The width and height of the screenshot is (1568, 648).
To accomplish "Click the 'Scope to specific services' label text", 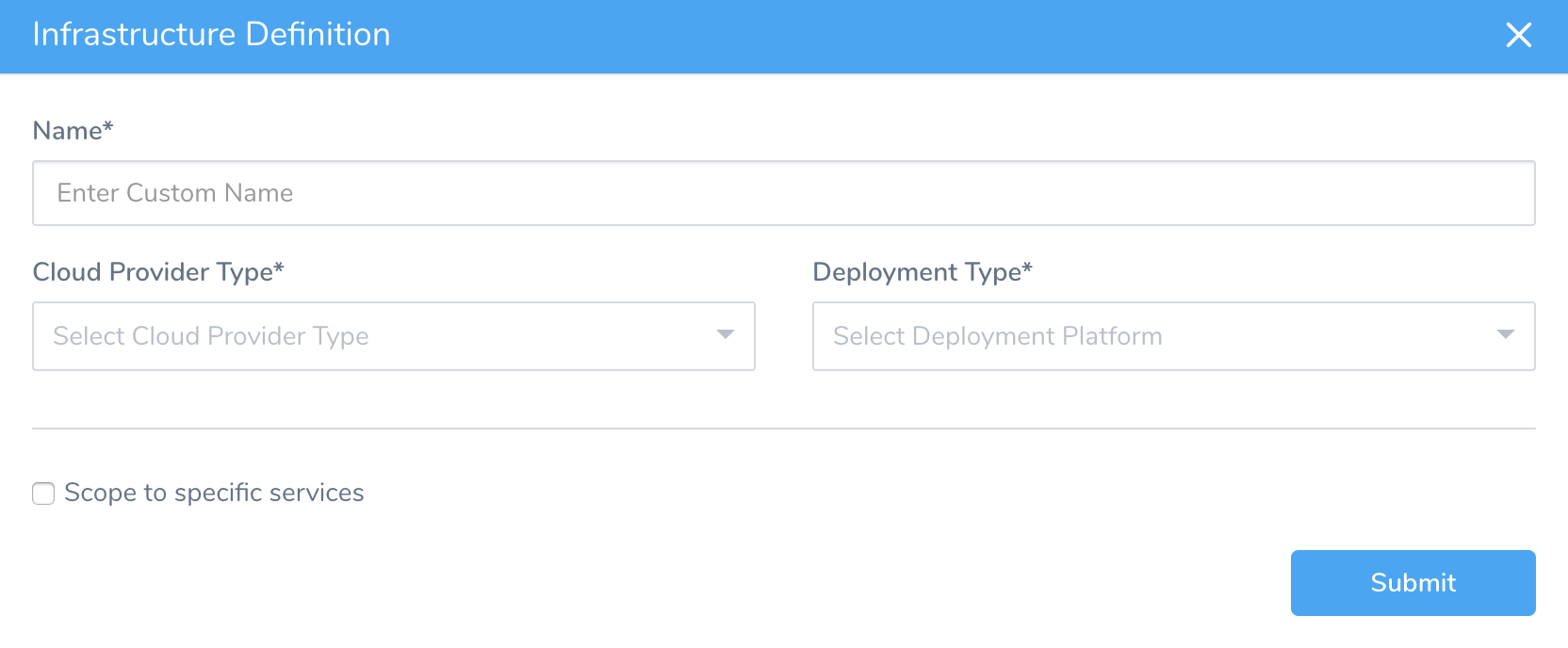I will point(214,493).
